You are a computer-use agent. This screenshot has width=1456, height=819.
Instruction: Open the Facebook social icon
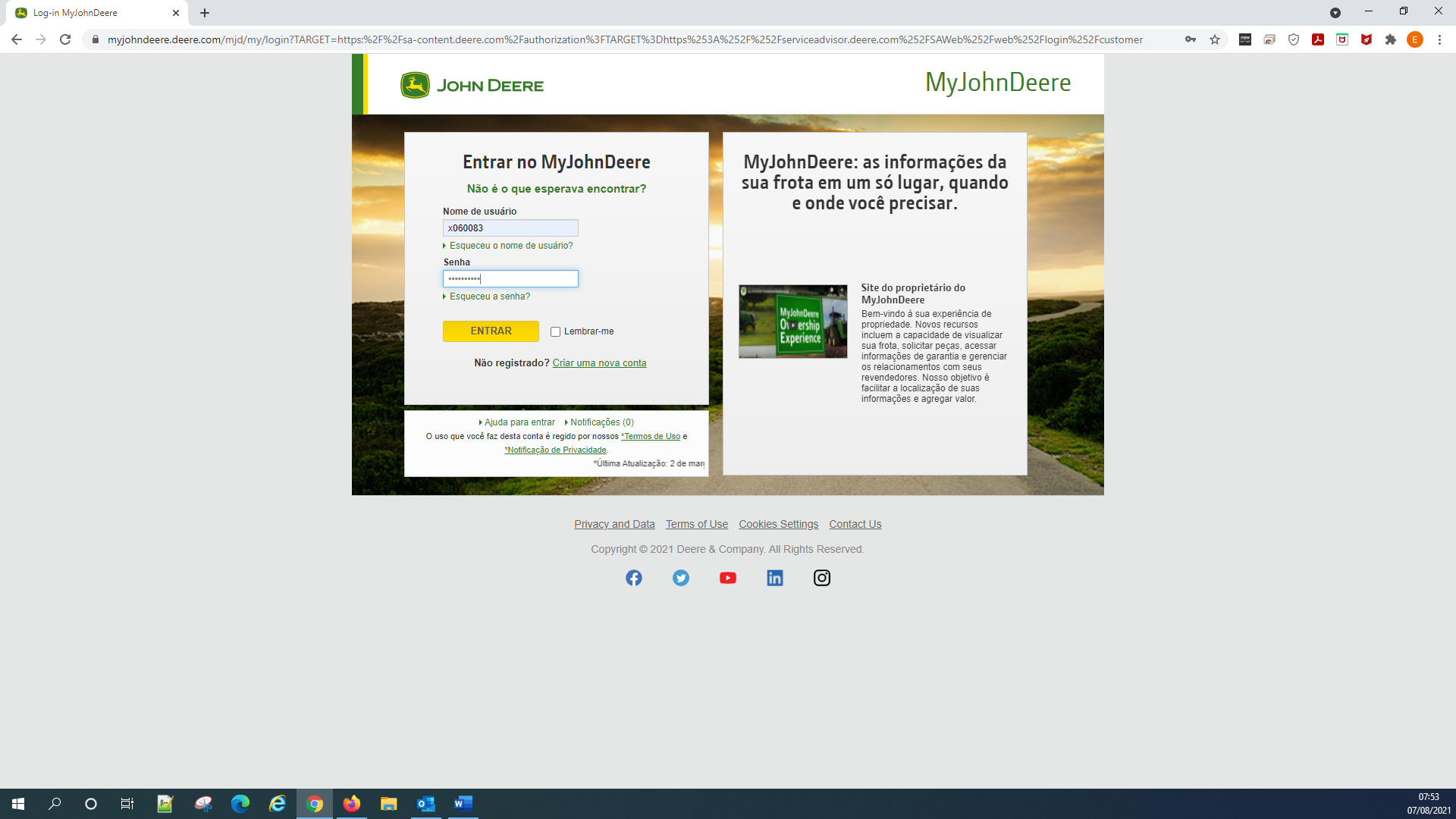point(634,578)
